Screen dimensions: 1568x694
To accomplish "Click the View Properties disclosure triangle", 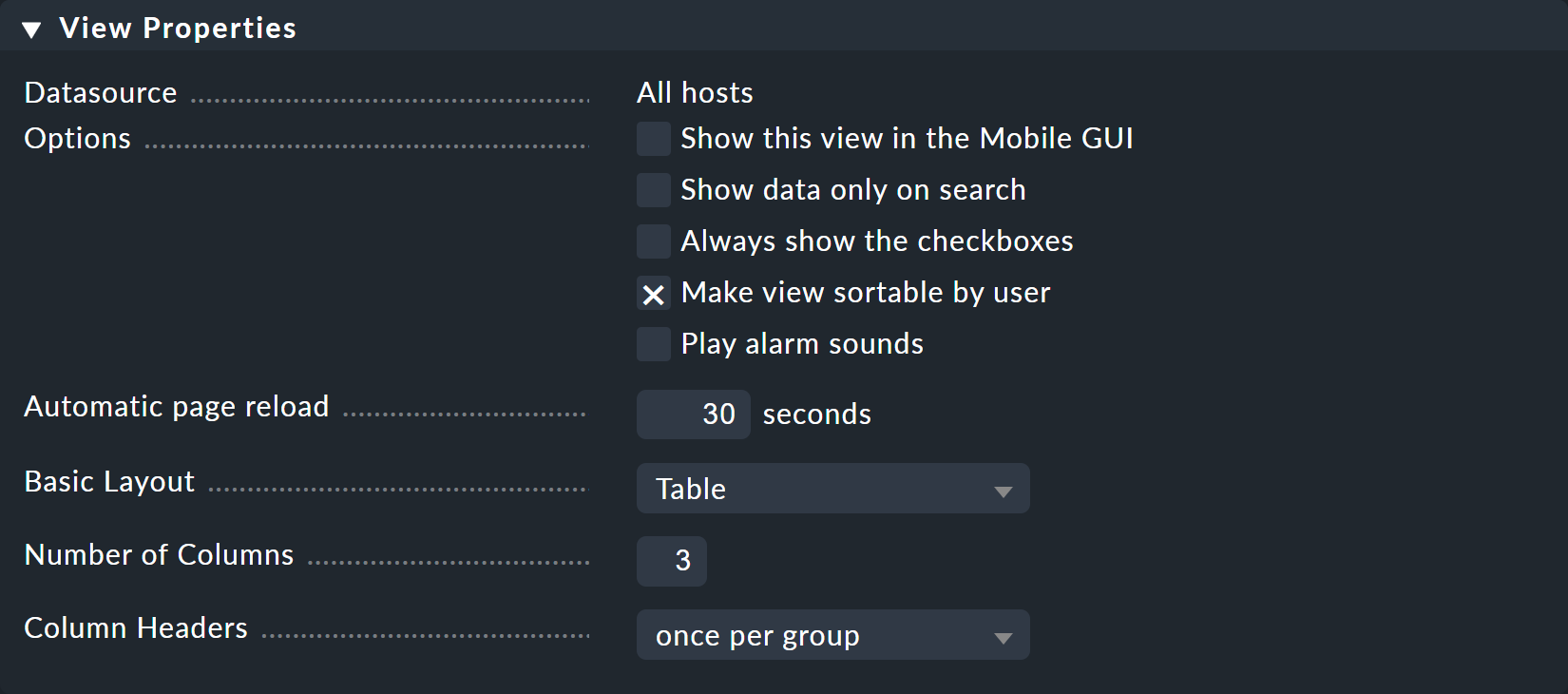I will [31, 28].
